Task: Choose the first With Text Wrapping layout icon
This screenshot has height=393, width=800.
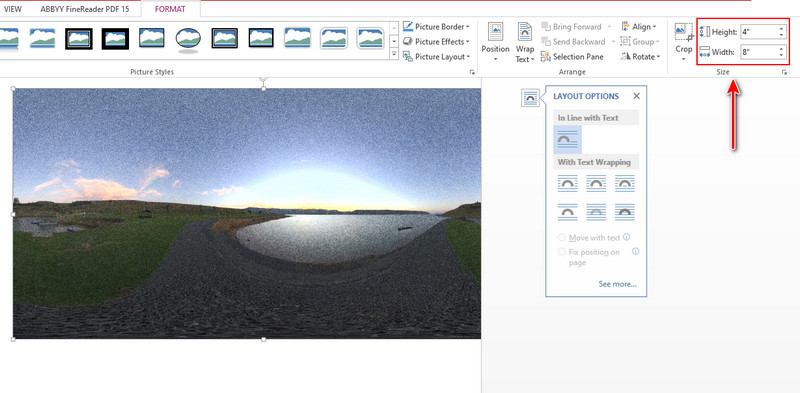Action: (568, 183)
